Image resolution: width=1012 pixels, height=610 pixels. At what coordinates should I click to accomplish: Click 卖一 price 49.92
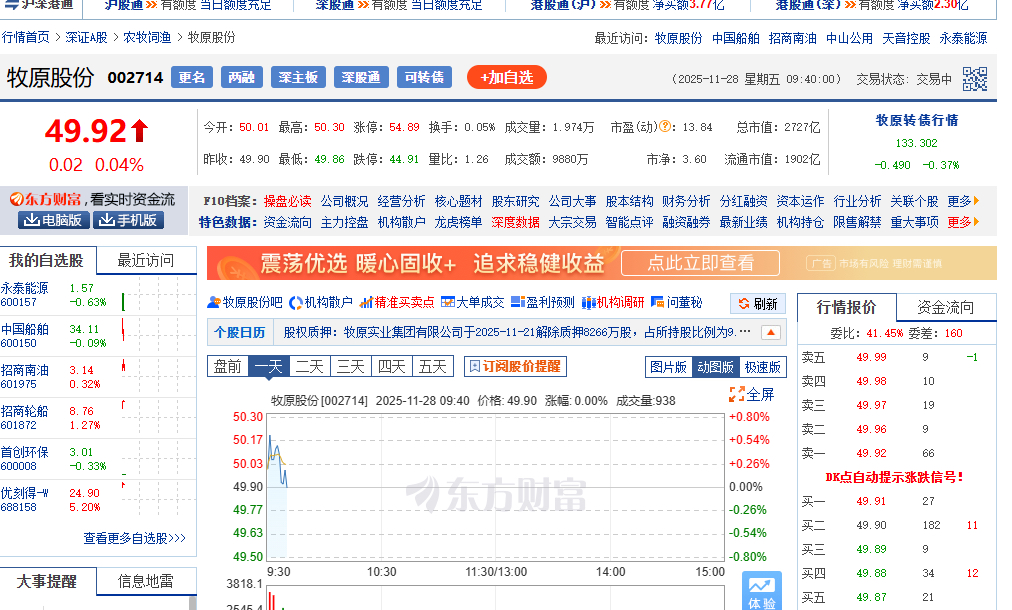[x=871, y=453]
